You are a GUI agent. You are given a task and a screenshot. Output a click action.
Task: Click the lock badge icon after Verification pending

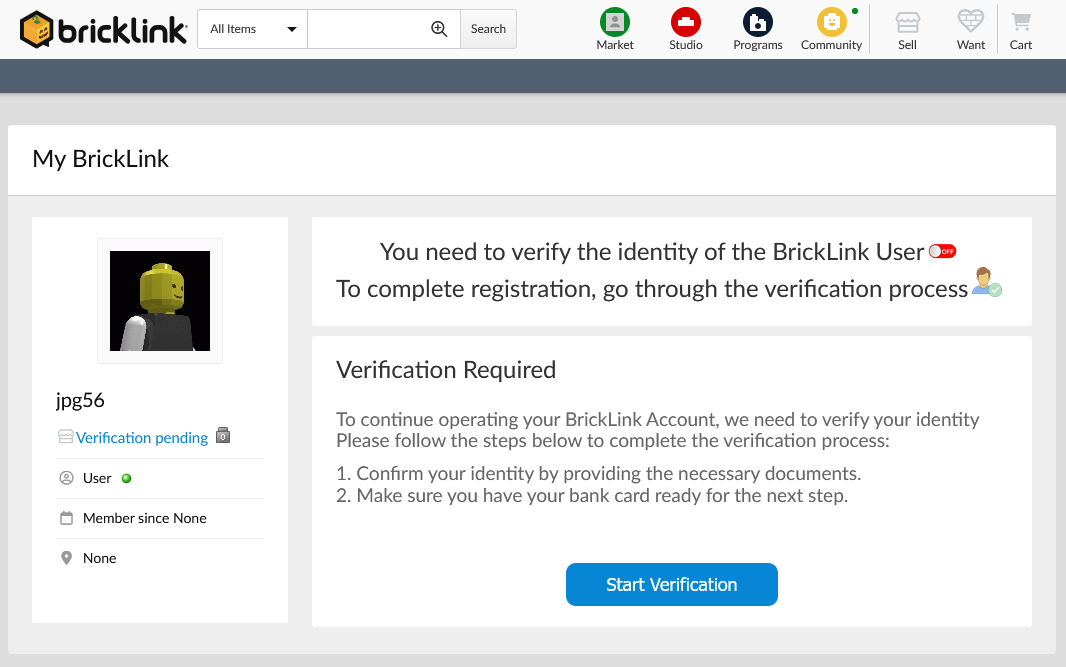[223, 435]
